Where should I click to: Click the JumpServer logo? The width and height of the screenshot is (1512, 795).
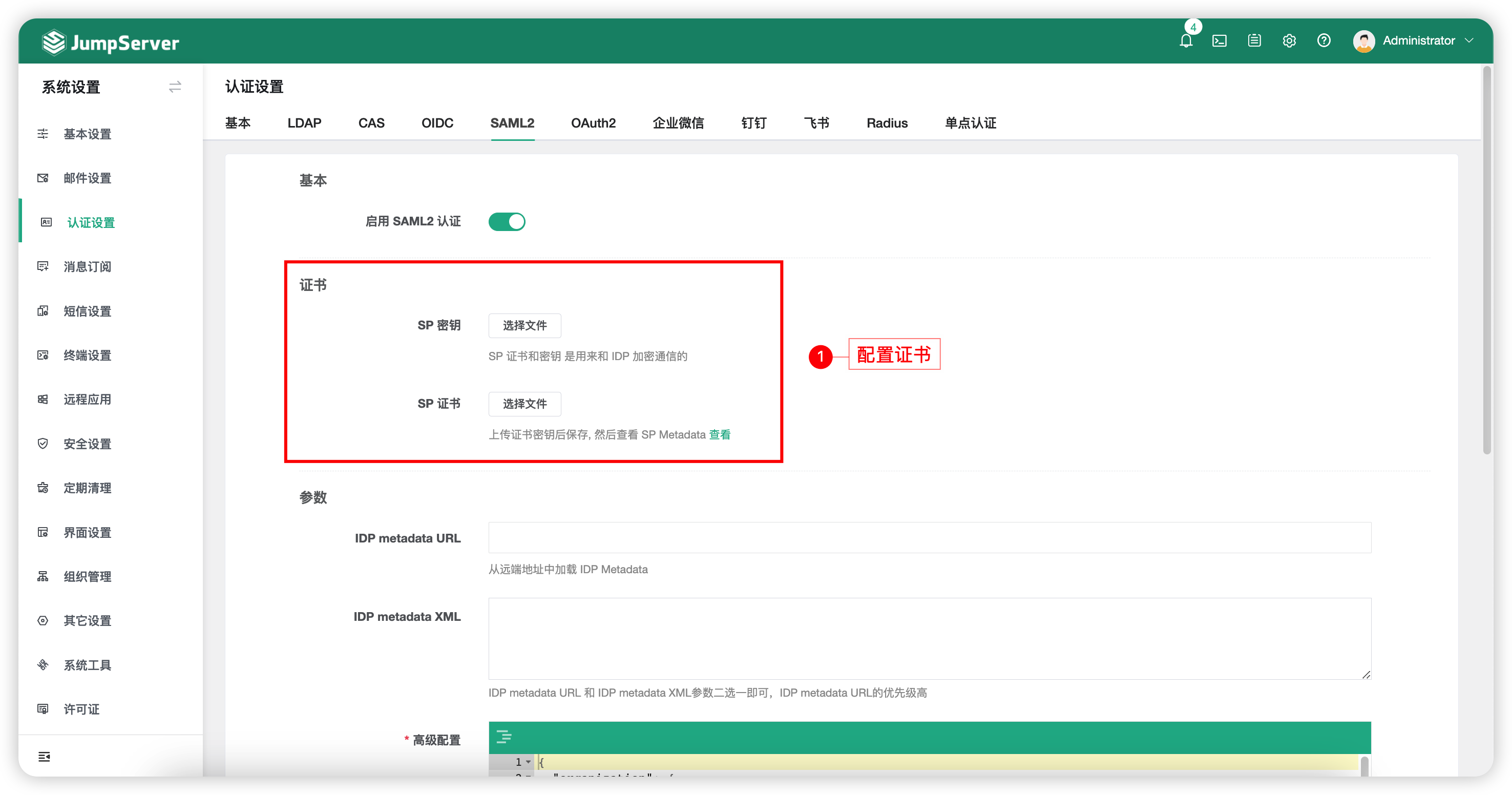(110, 43)
